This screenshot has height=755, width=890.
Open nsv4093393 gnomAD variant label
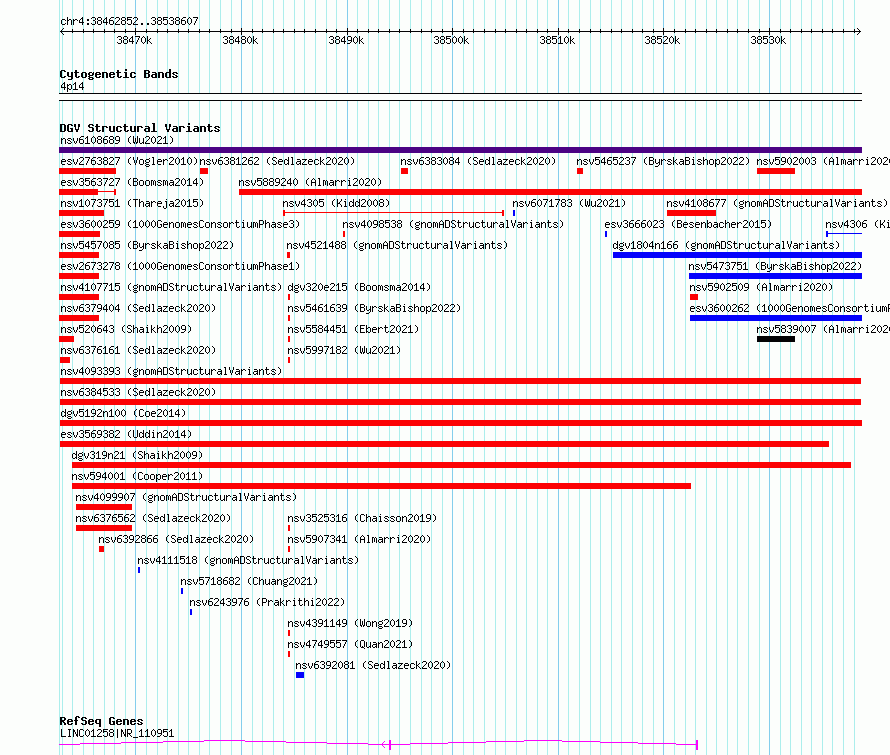(x=171, y=371)
